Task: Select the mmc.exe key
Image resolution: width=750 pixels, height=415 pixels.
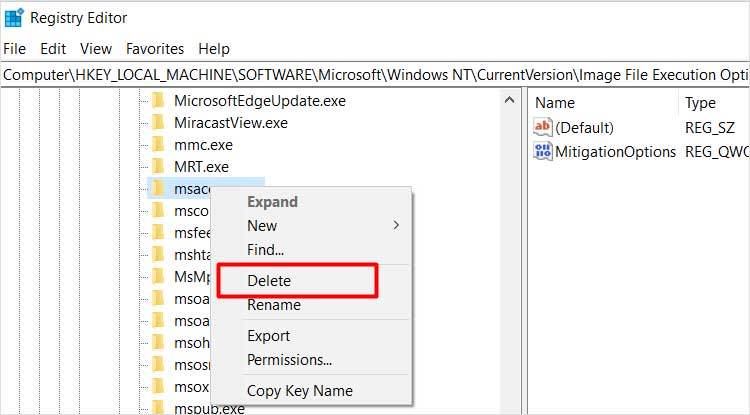Action: (203, 145)
